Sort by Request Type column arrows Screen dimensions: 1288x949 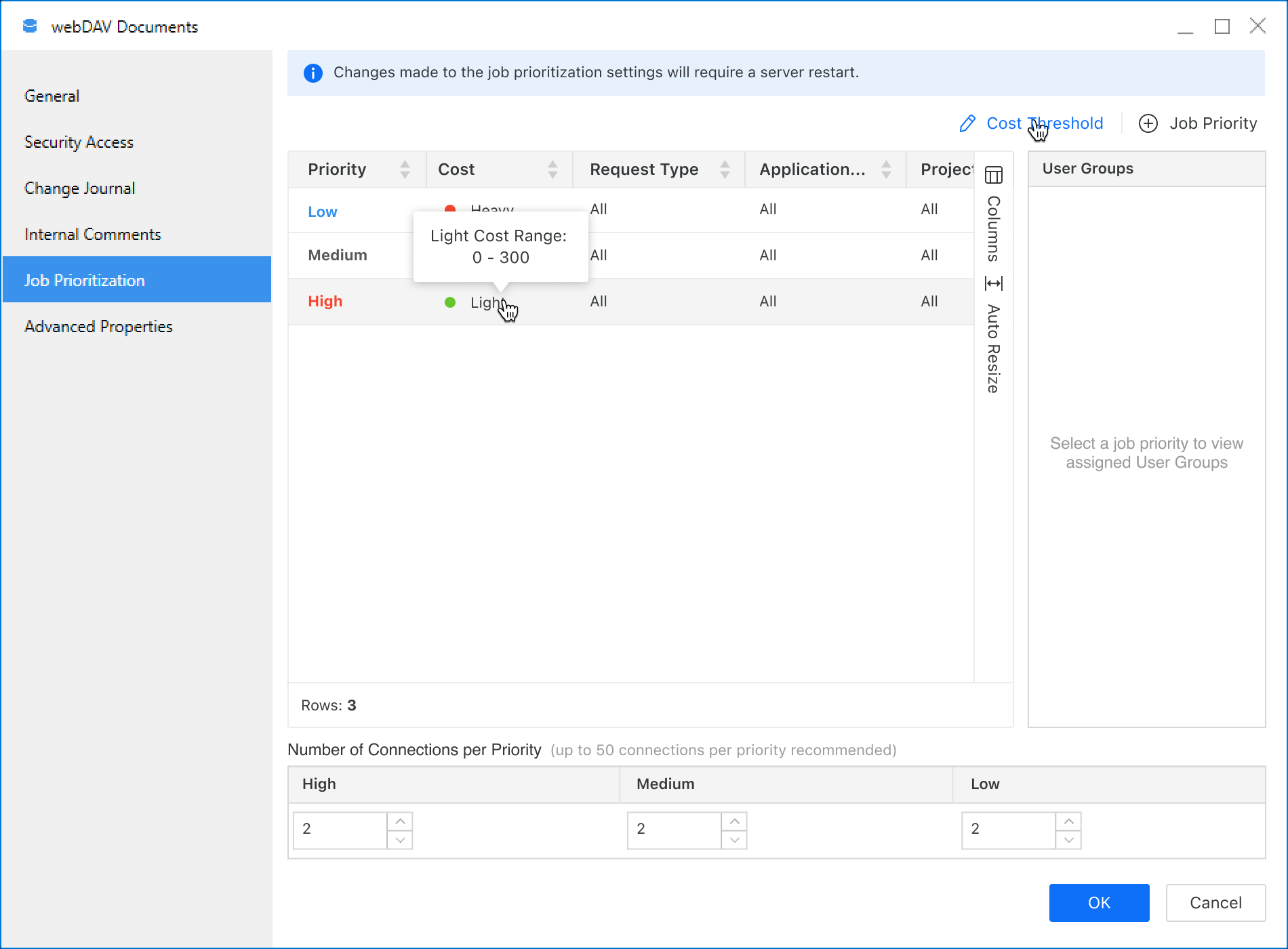(725, 169)
